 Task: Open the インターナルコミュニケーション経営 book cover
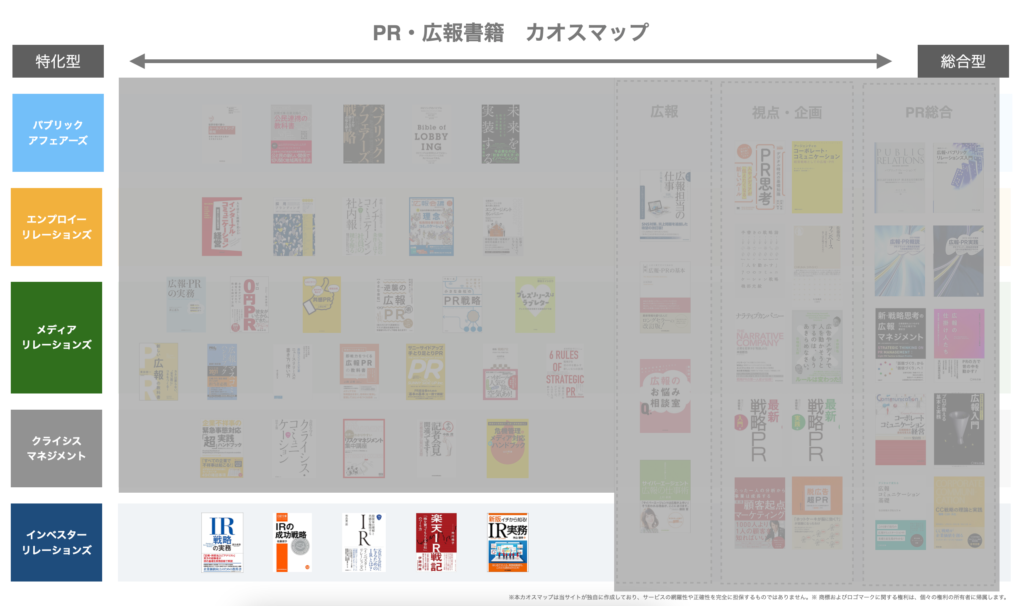click(x=222, y=227)
